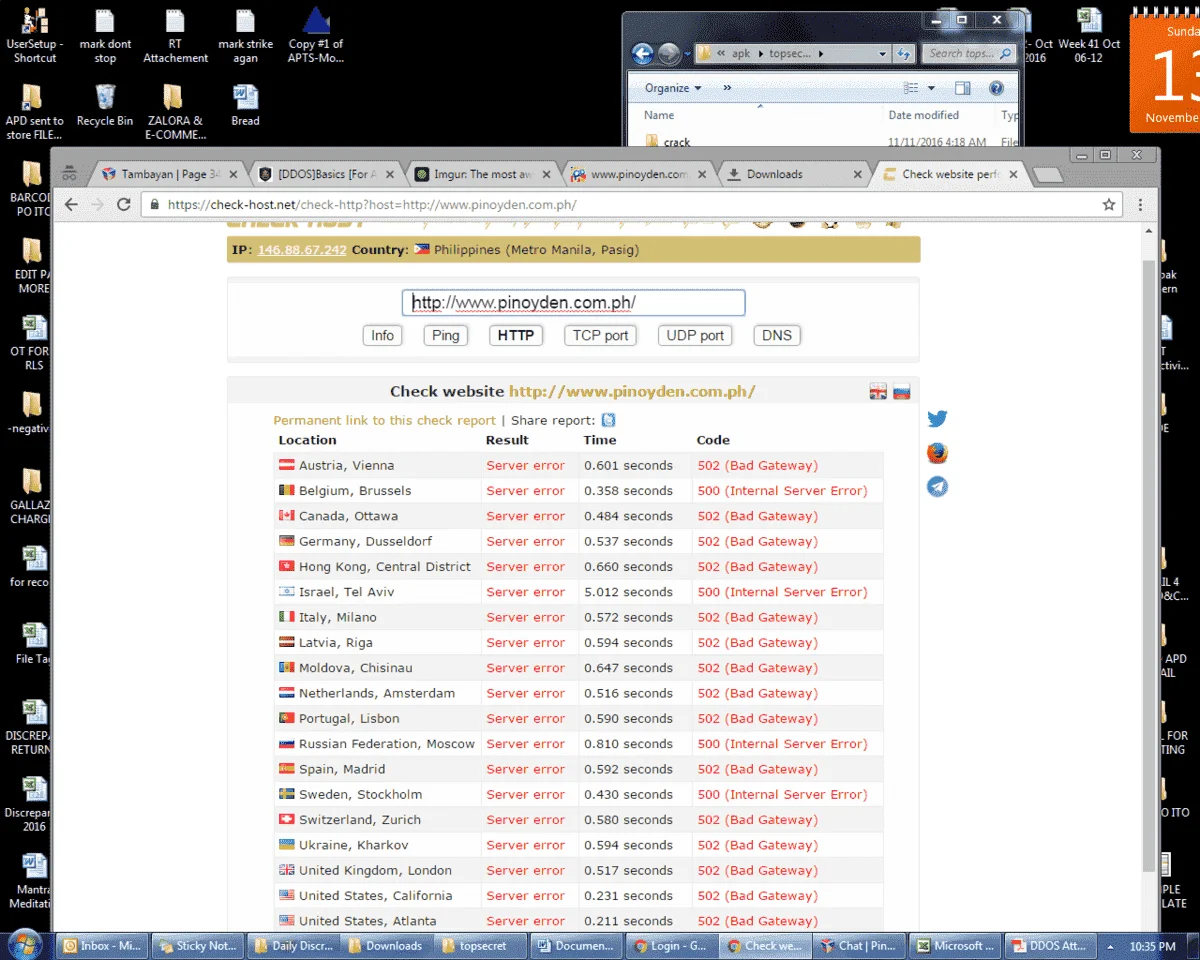Image resolution: width=1200 pixels, height=960 pixels.
Task: Select the crack folder in Explorer
Action: pyautogui.click(x=677, y=142)
